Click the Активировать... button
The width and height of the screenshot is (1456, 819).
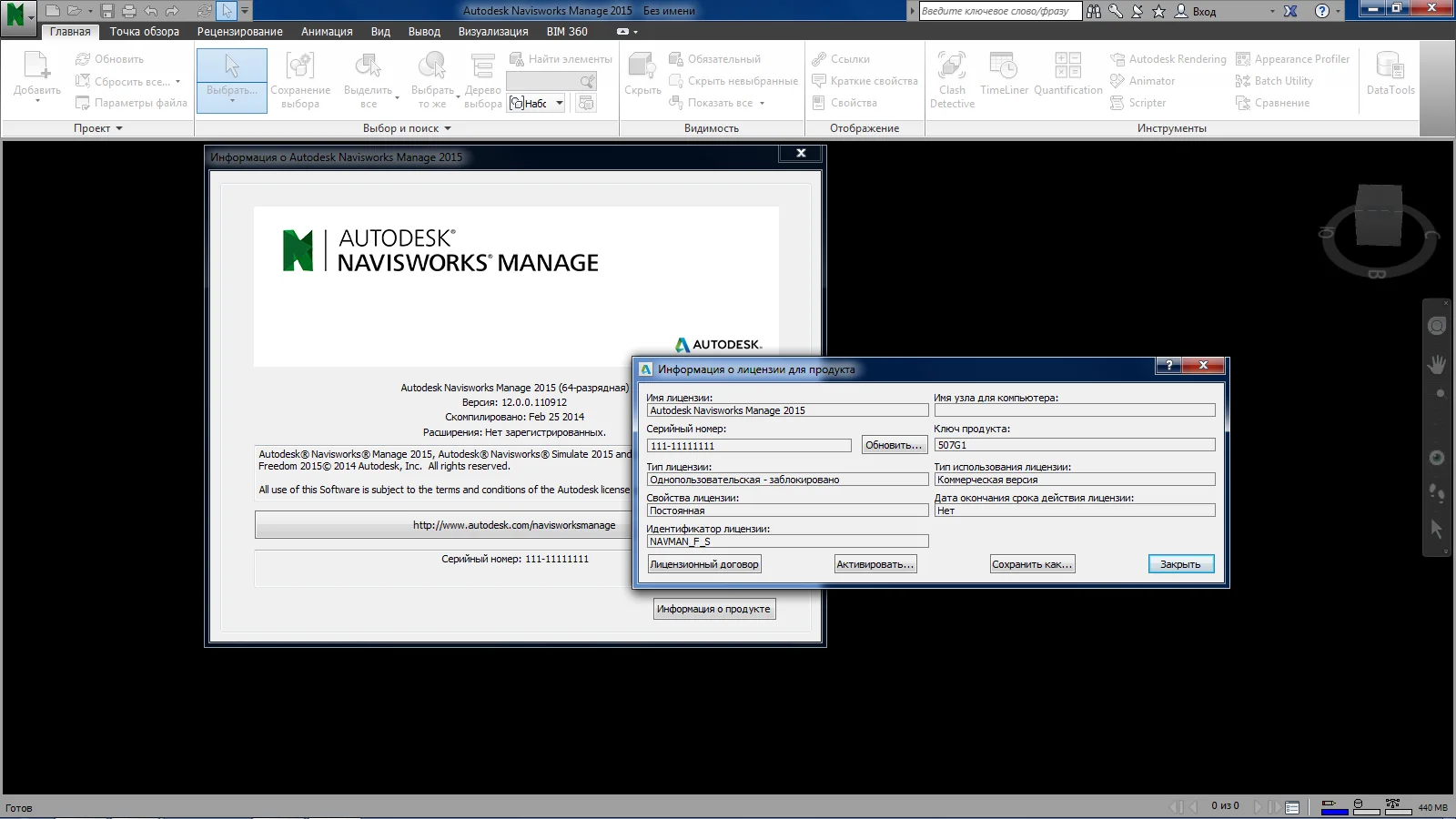[875, 564]
